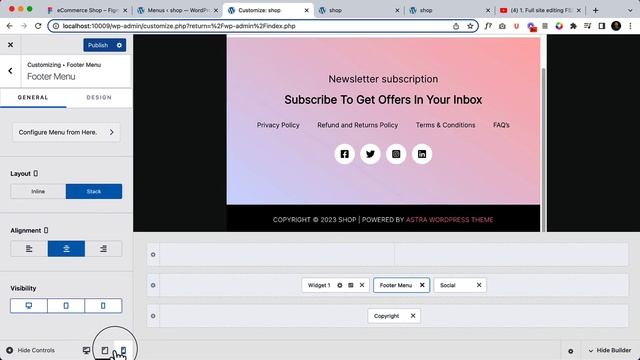Open Astra WordPress Theme link
Viewport: 640px width, 360px height.
[x=449, y=220]
